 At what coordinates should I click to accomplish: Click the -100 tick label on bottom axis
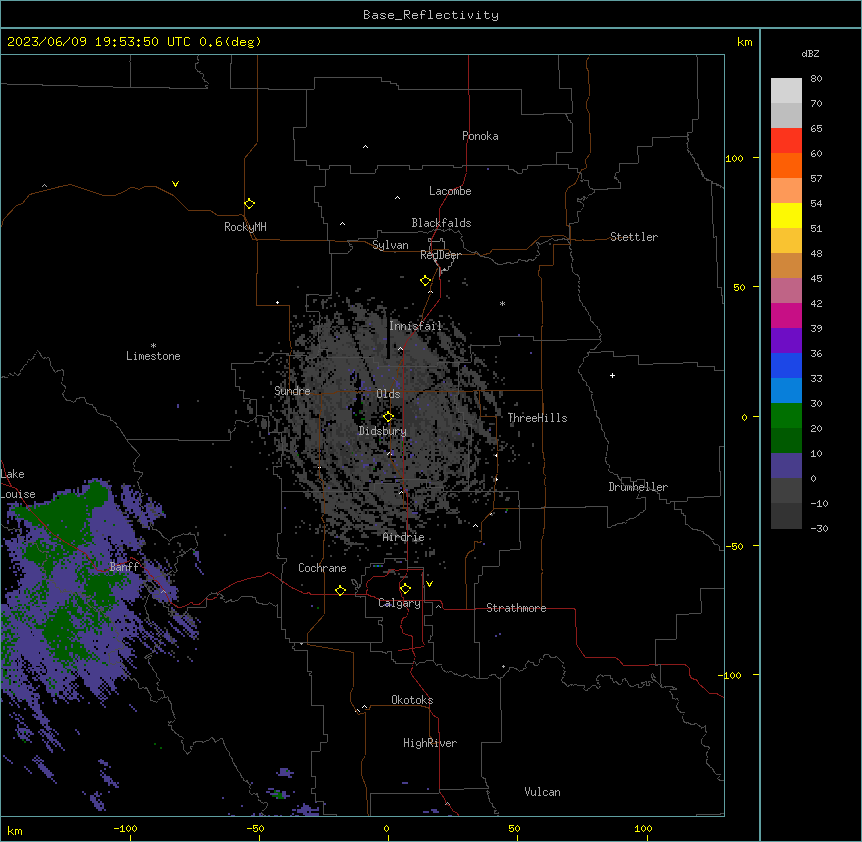coord(125,828)
